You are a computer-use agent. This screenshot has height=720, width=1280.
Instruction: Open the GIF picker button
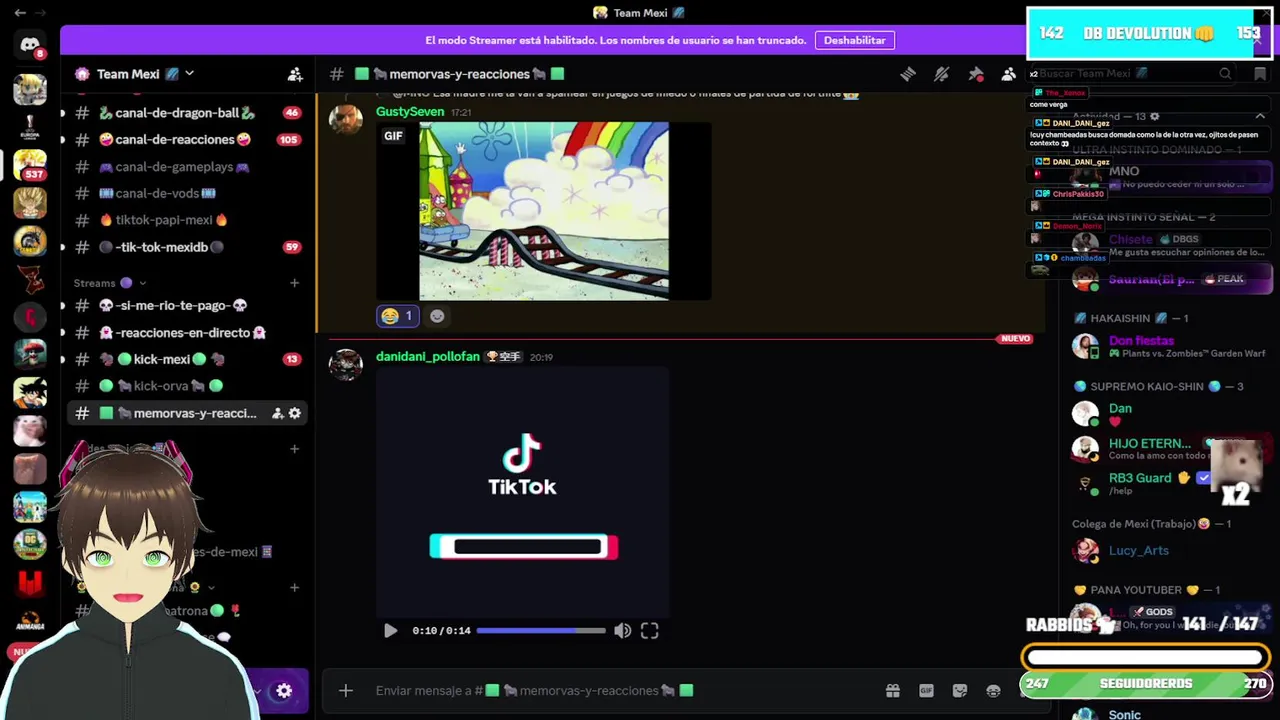[x=927, y=690]
